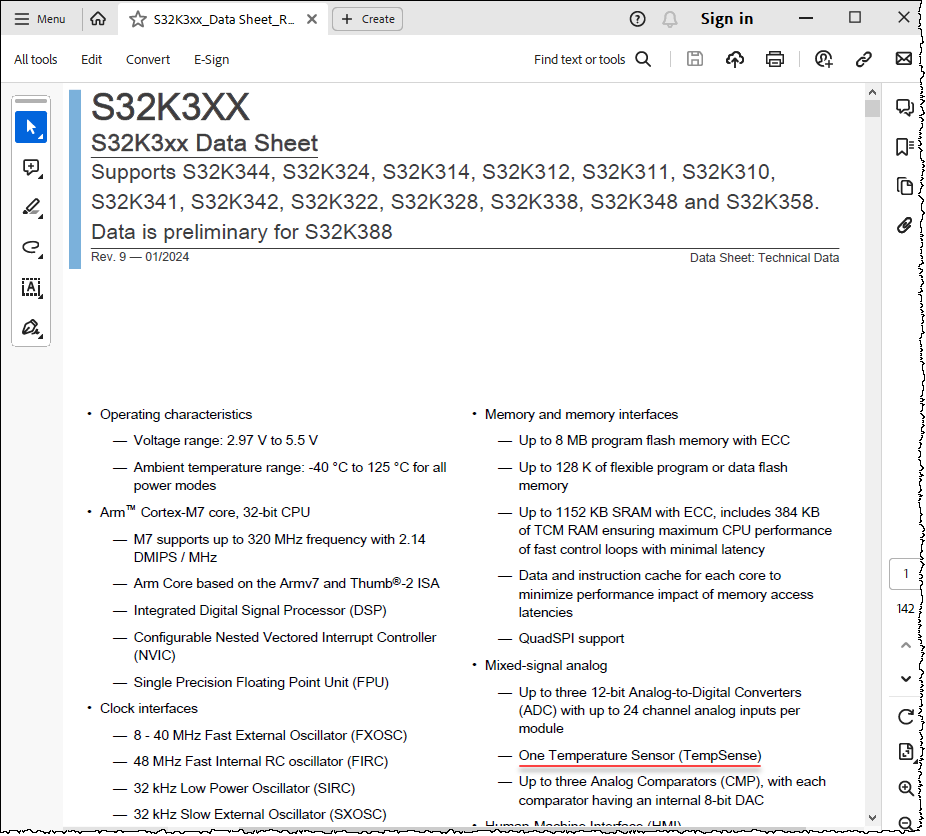Zoom in on the document page
Image resolution: width=926 pixels, height=836 pixels.
(x=905, y=788)
